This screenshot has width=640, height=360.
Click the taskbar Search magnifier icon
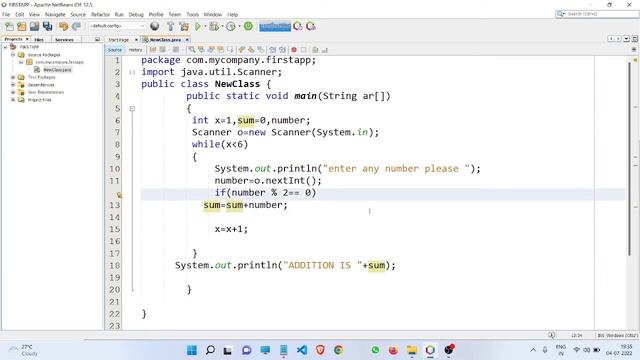[x=210, y=350]
